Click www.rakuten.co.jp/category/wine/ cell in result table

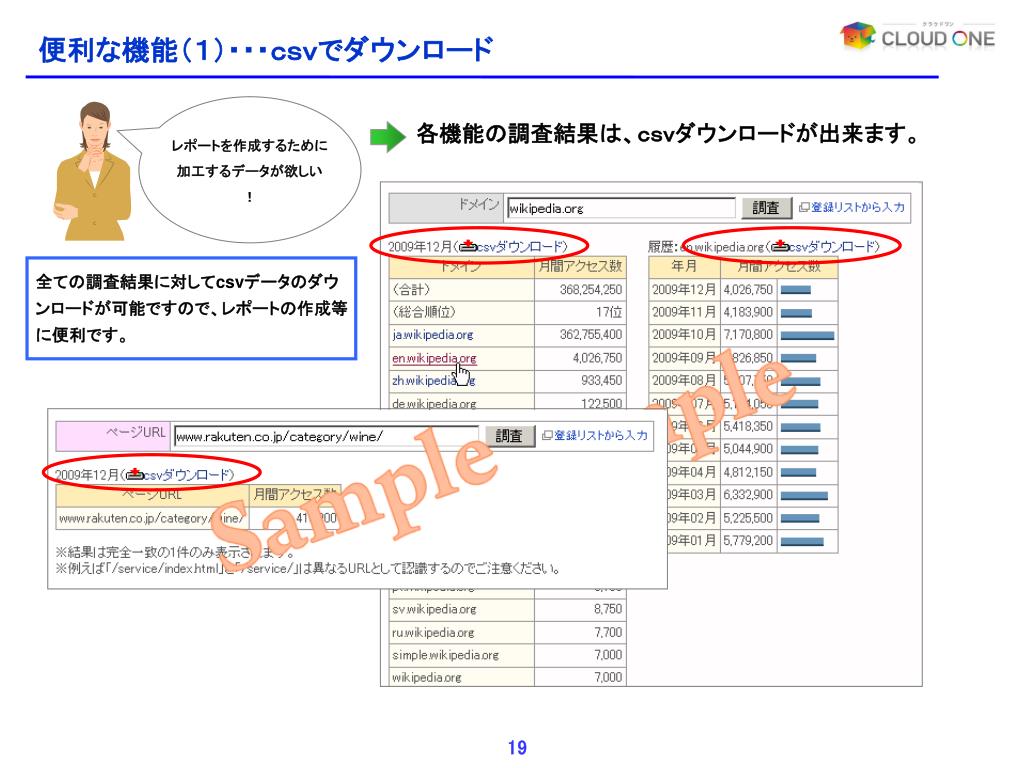click(152, 519)
